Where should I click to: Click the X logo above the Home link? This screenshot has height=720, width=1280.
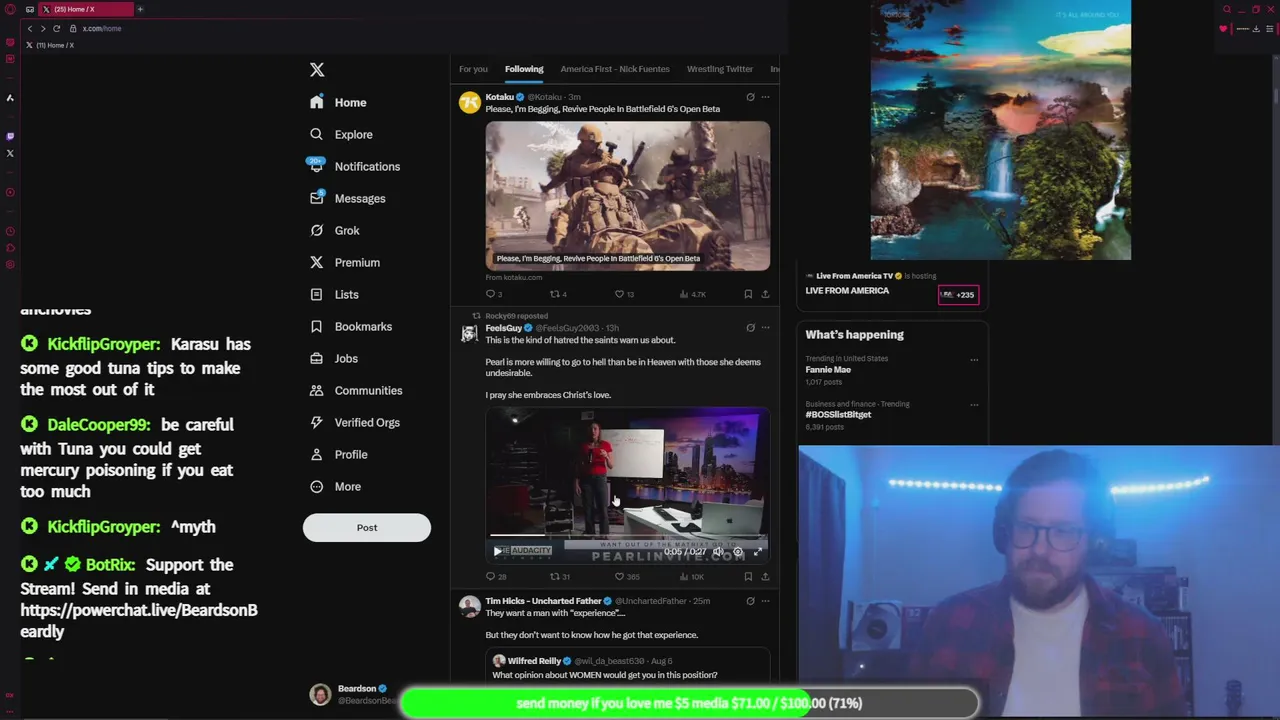317,70
